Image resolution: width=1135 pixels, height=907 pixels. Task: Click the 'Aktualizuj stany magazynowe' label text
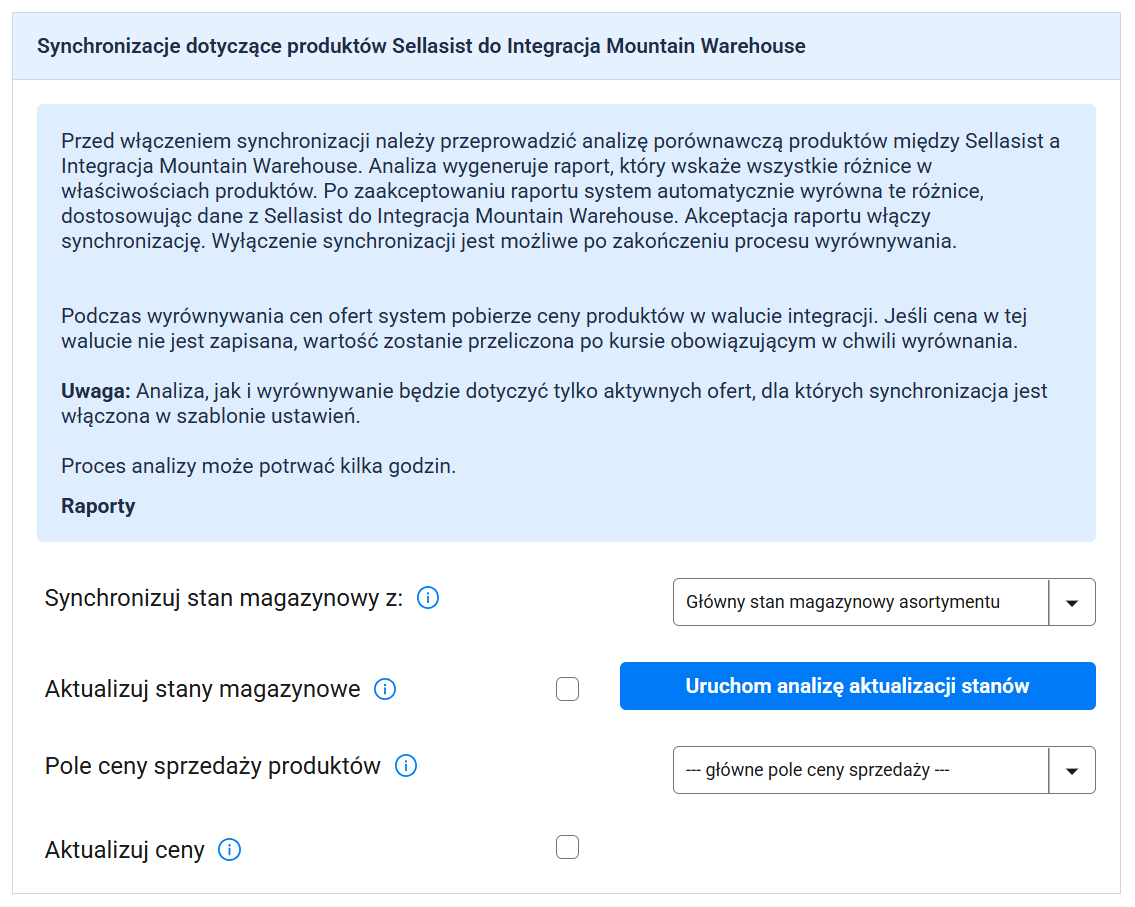pyautogui.click(x=202, y=689)
